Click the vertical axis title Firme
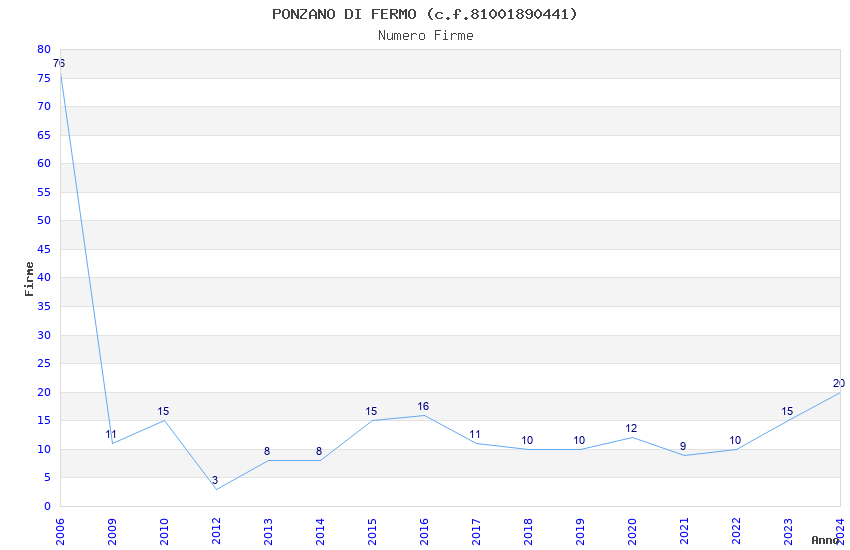The height and width of the screenshot is (550, 850). pos(29,279)
